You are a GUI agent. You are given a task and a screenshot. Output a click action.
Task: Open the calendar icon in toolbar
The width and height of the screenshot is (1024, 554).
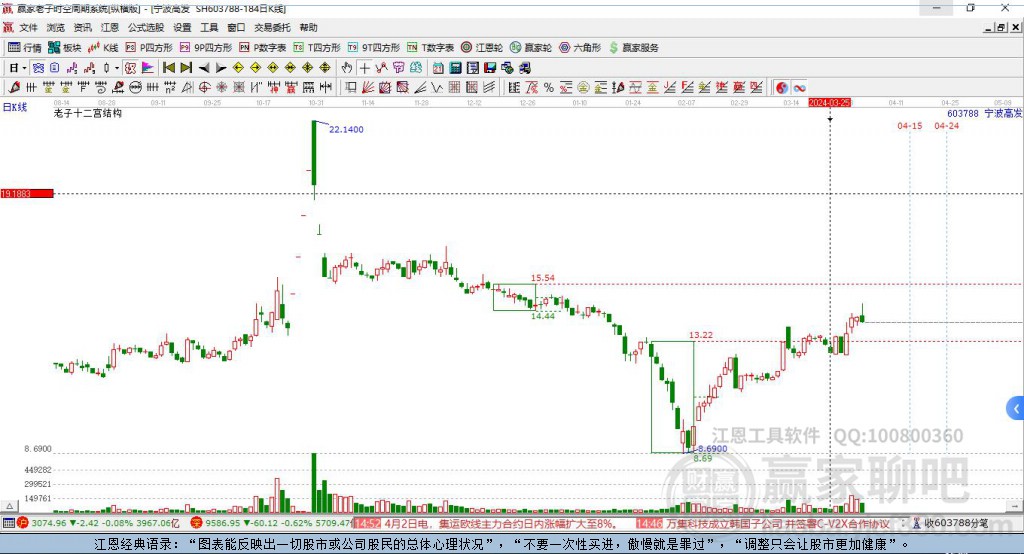click(438, 68)
